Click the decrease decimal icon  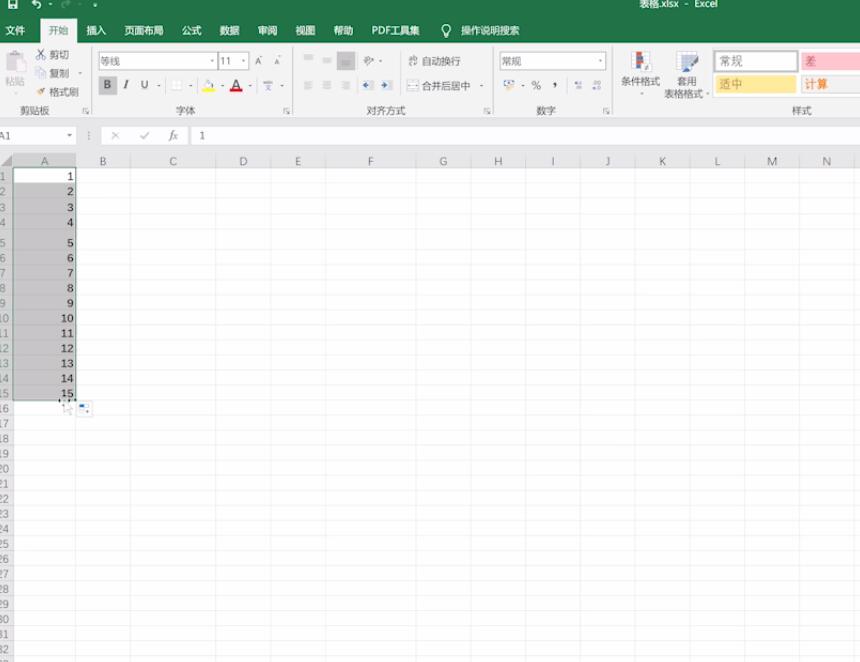tap(597, 85)
